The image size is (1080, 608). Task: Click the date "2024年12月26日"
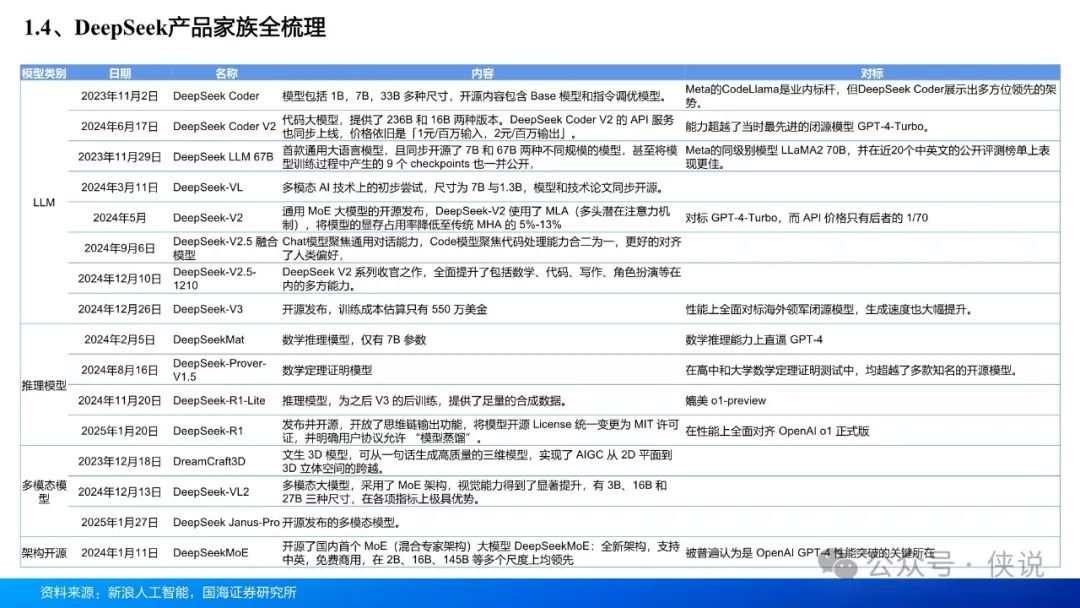120,309
